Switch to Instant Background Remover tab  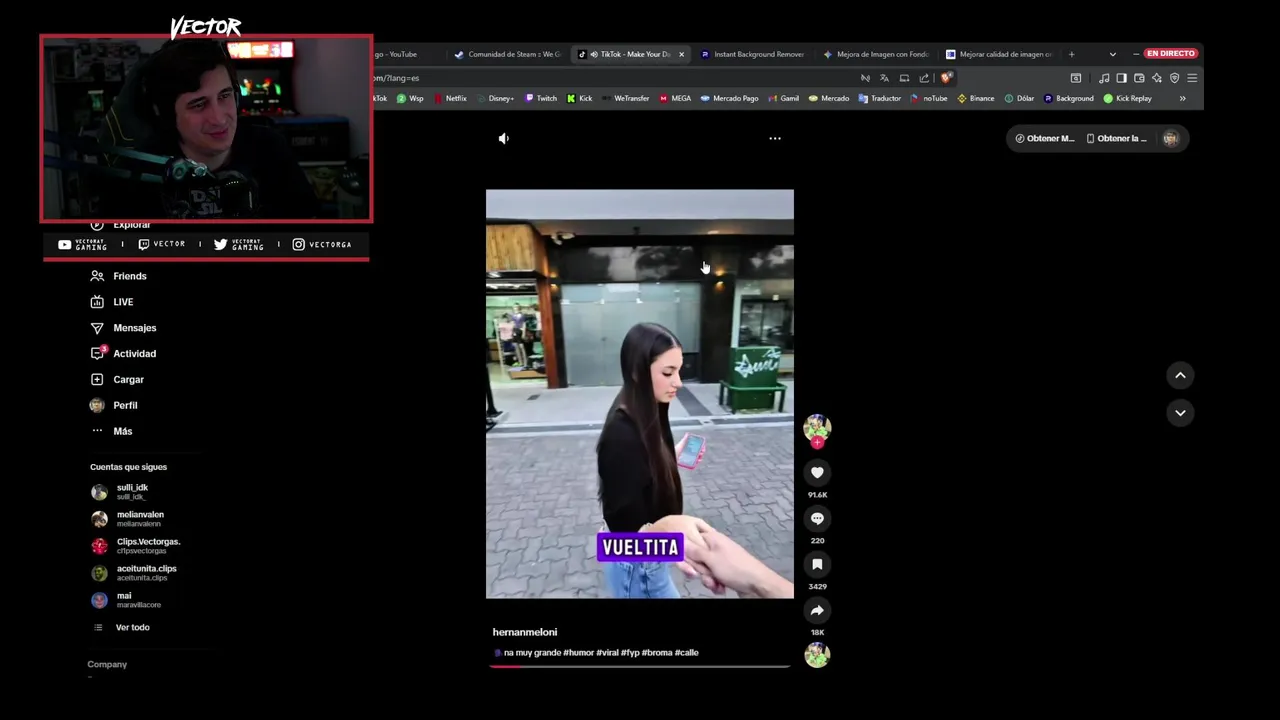point(753,54)
